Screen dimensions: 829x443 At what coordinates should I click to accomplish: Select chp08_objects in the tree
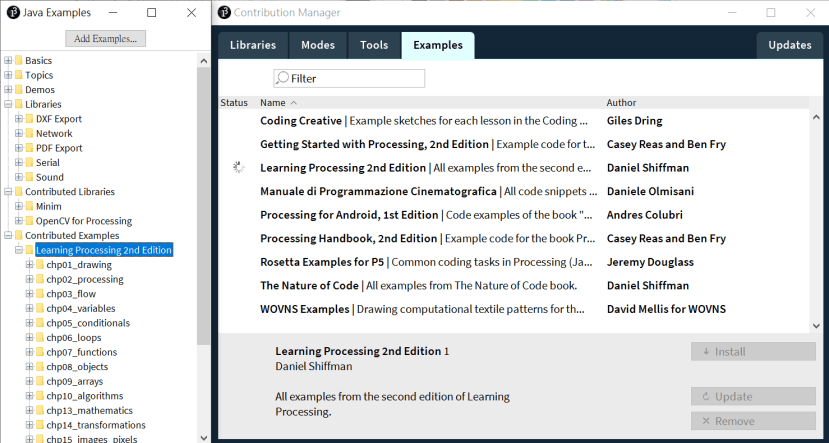pos(77,366)
